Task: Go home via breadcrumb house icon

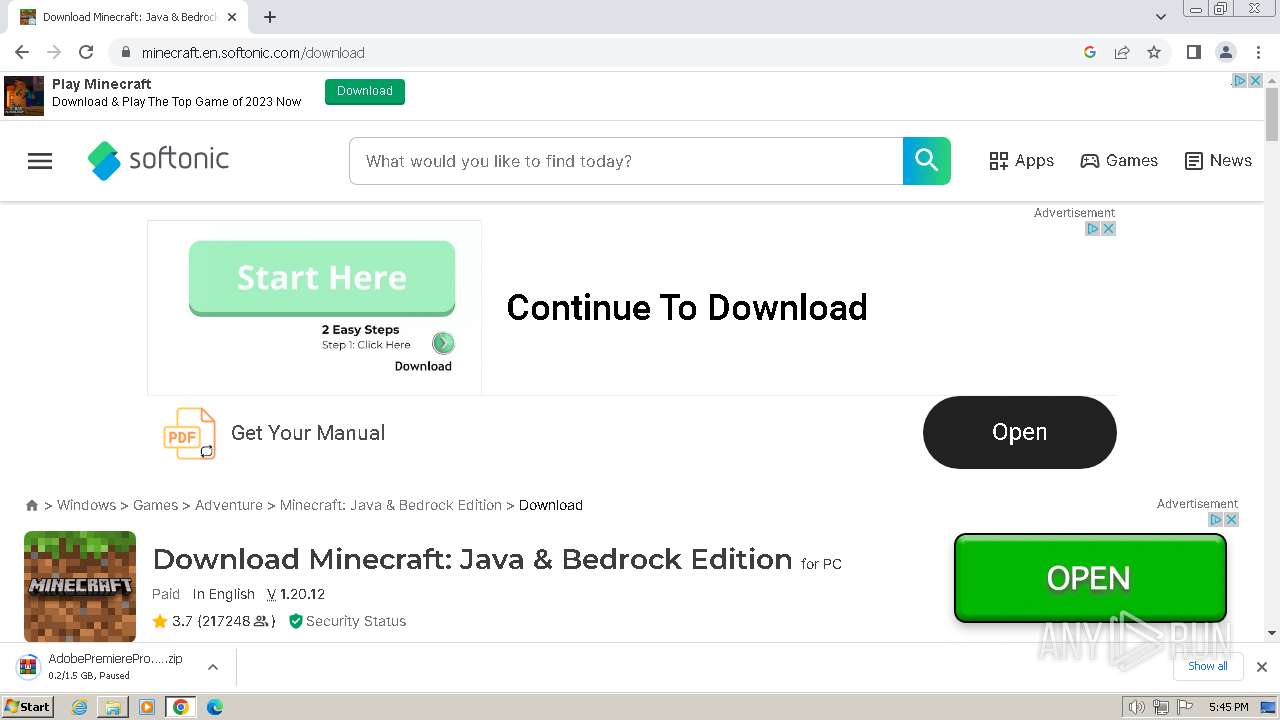Action: click(32, 505)
